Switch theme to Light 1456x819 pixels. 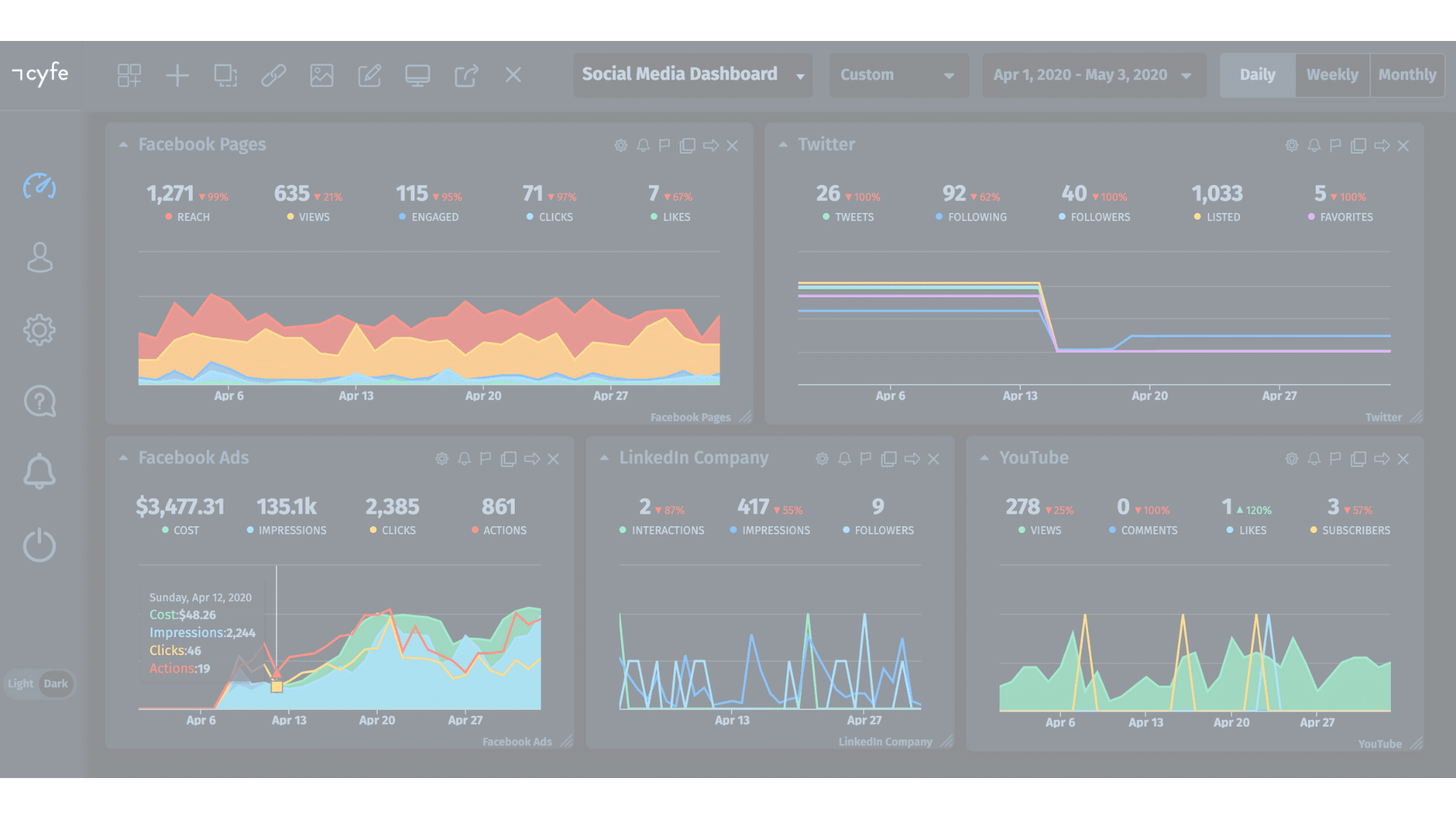[x=20, y=684]
